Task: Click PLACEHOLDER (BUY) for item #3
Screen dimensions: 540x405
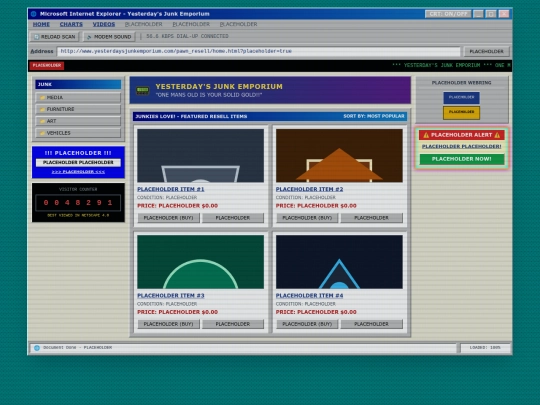Action: click(x=169, y=324)
